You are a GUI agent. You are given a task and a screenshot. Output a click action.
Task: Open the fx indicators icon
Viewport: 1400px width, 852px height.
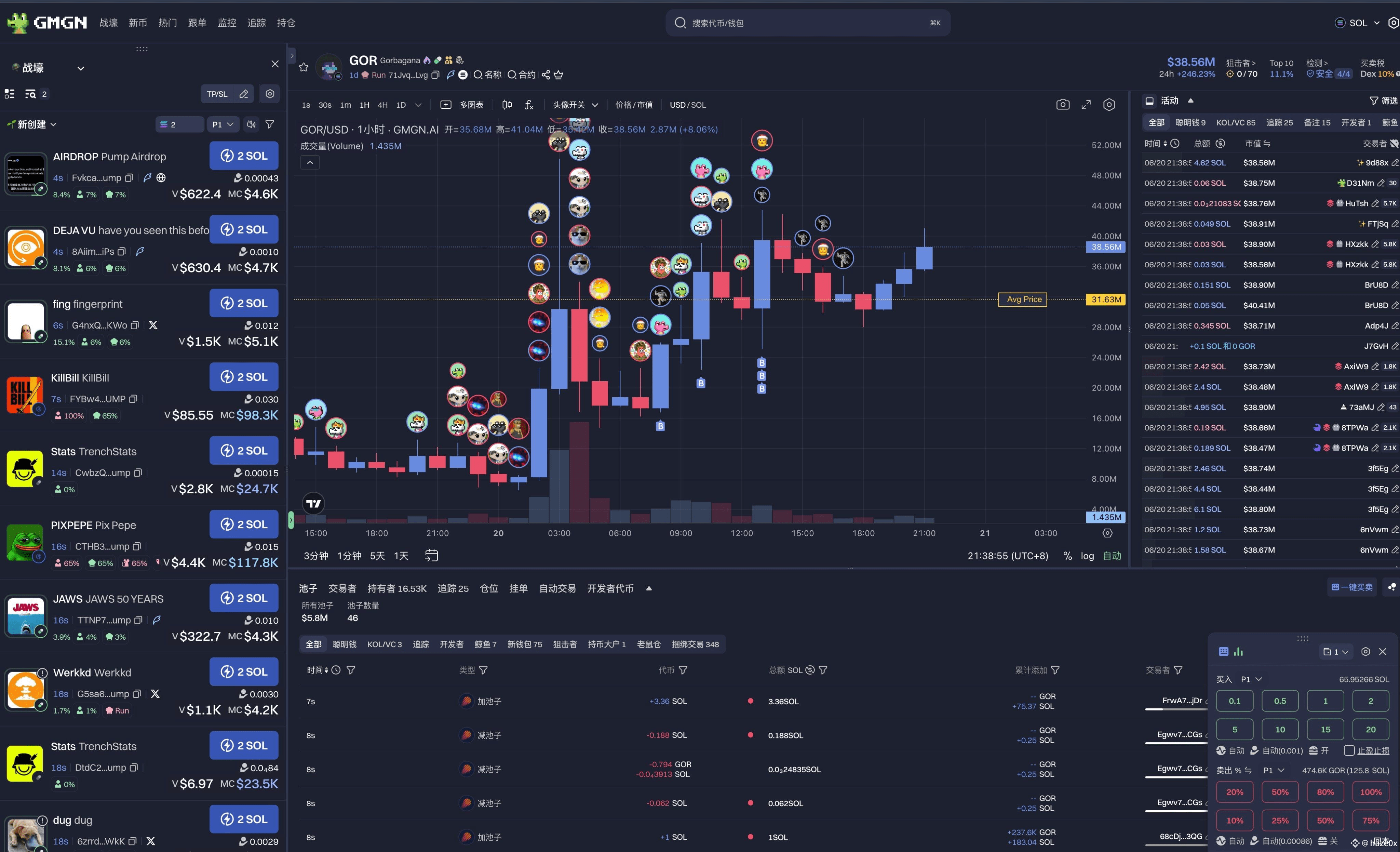pyautogui.click(x=529, y=105)
